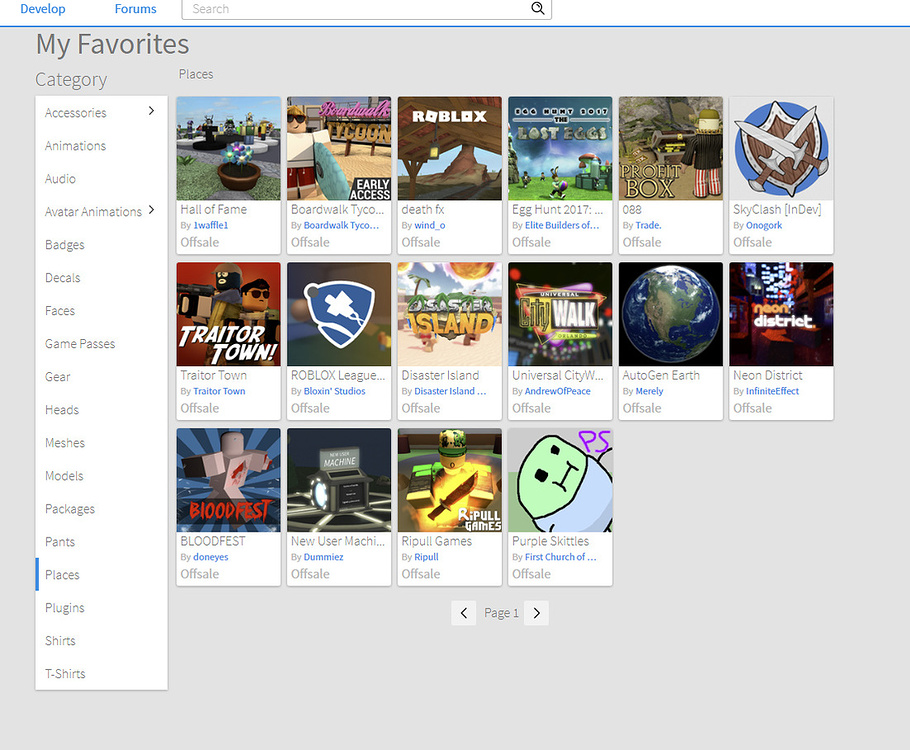Select the Game Passes category
This screenshot has height=750, width=910.
coord(102,344)
